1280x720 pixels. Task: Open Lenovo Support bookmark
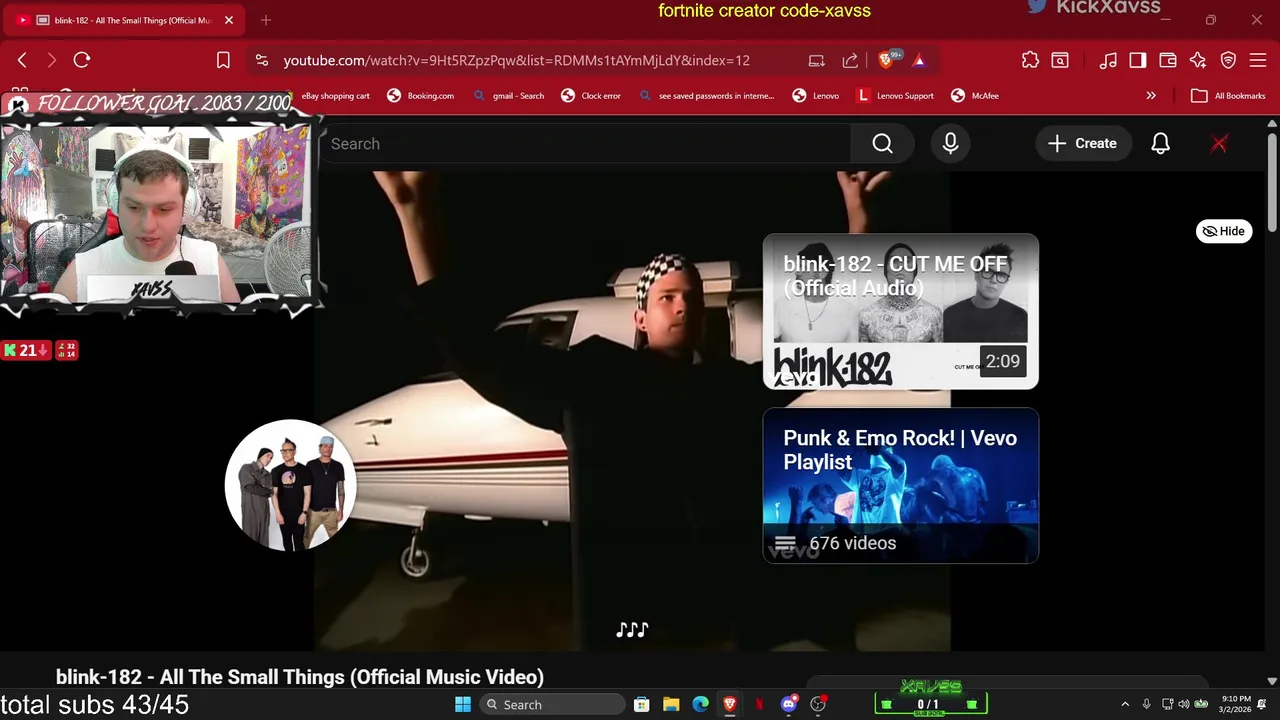pos(895,96)
